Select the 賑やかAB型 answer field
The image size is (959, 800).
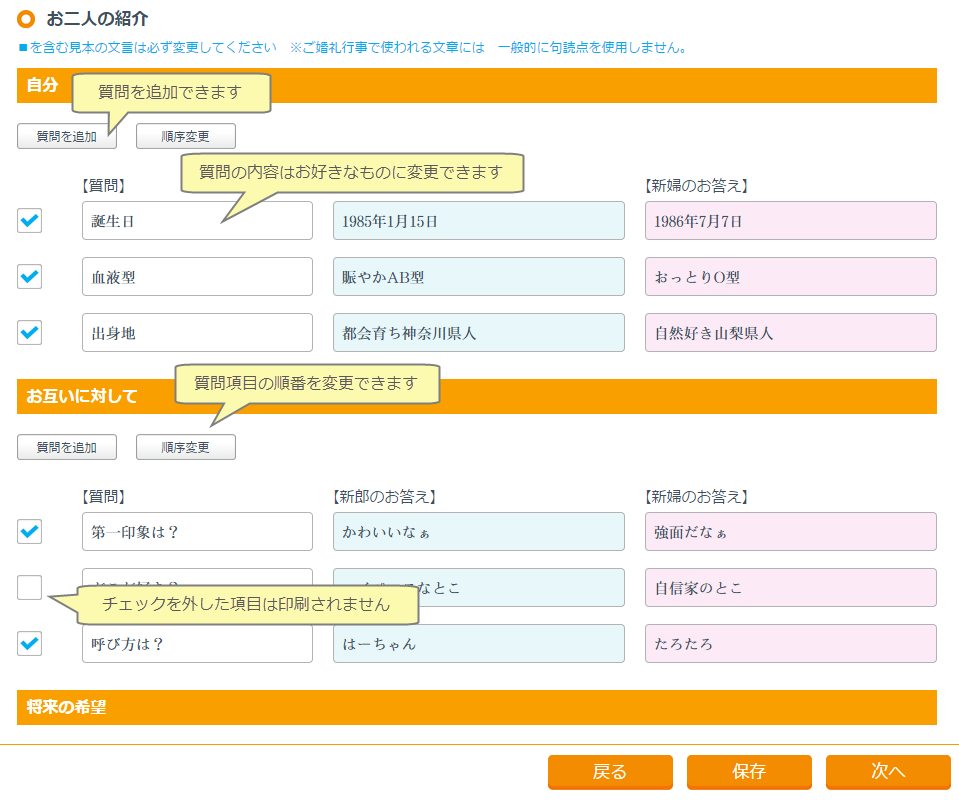coord(478,277)
